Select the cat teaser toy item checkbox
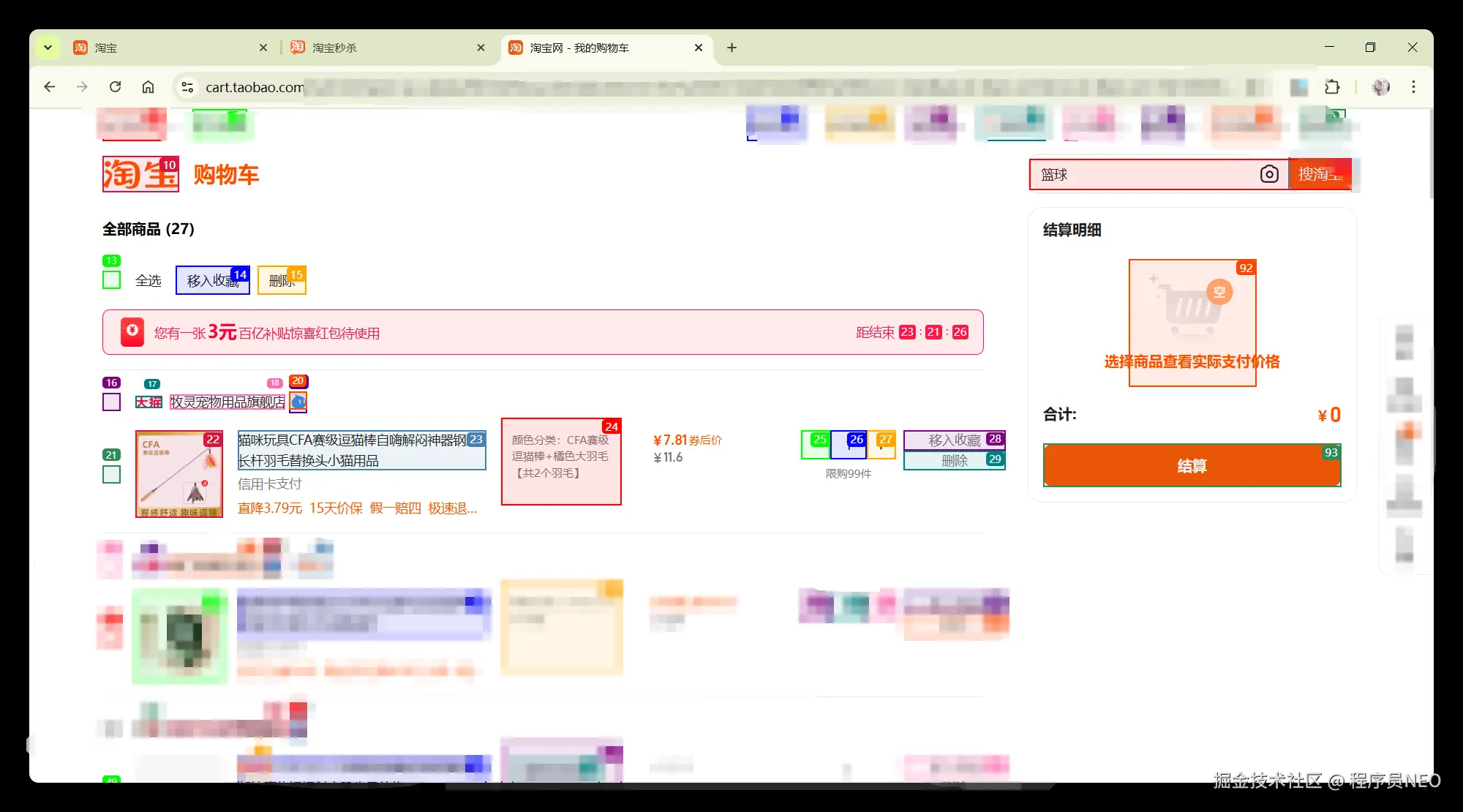The image size is (1463, 812). coord(111,475)
